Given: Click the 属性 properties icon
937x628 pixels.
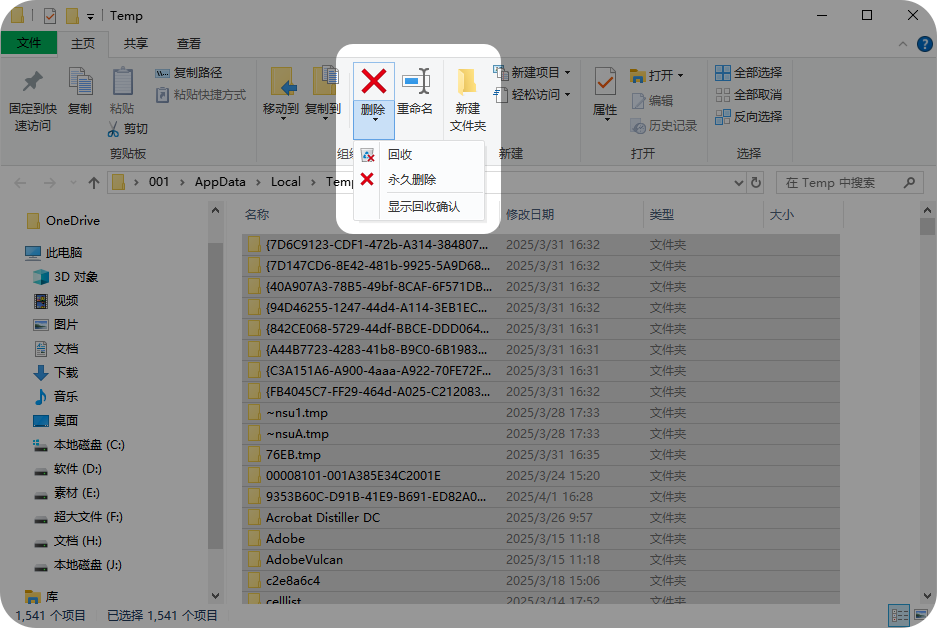Looking at the screenshot, I should [x=605, y=82].
